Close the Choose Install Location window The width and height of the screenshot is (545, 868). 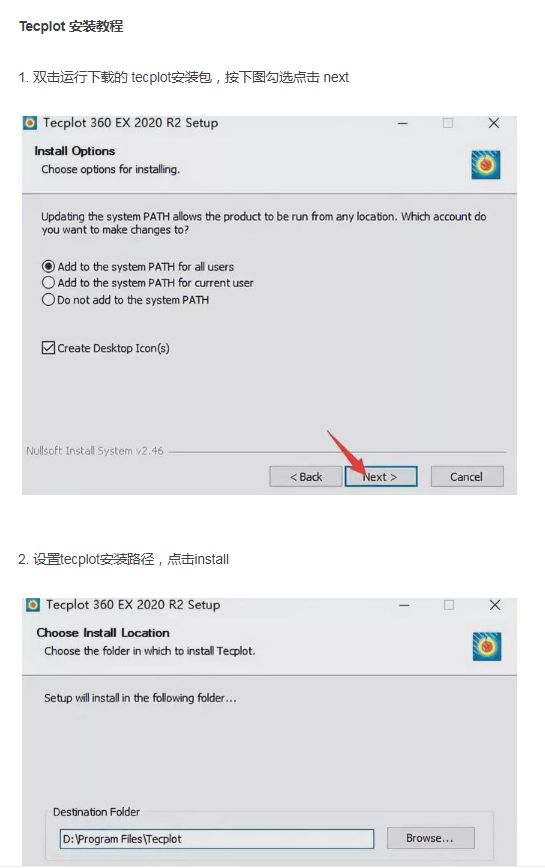coord(495,604)
